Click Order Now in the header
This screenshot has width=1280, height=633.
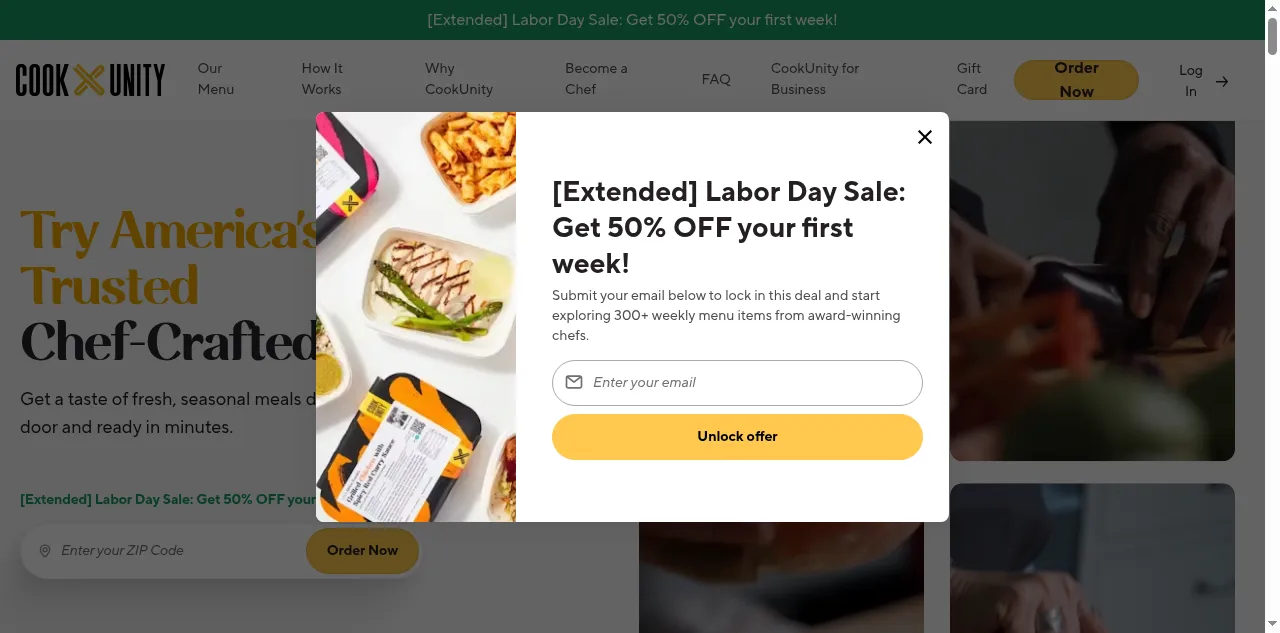(1076, 80)
